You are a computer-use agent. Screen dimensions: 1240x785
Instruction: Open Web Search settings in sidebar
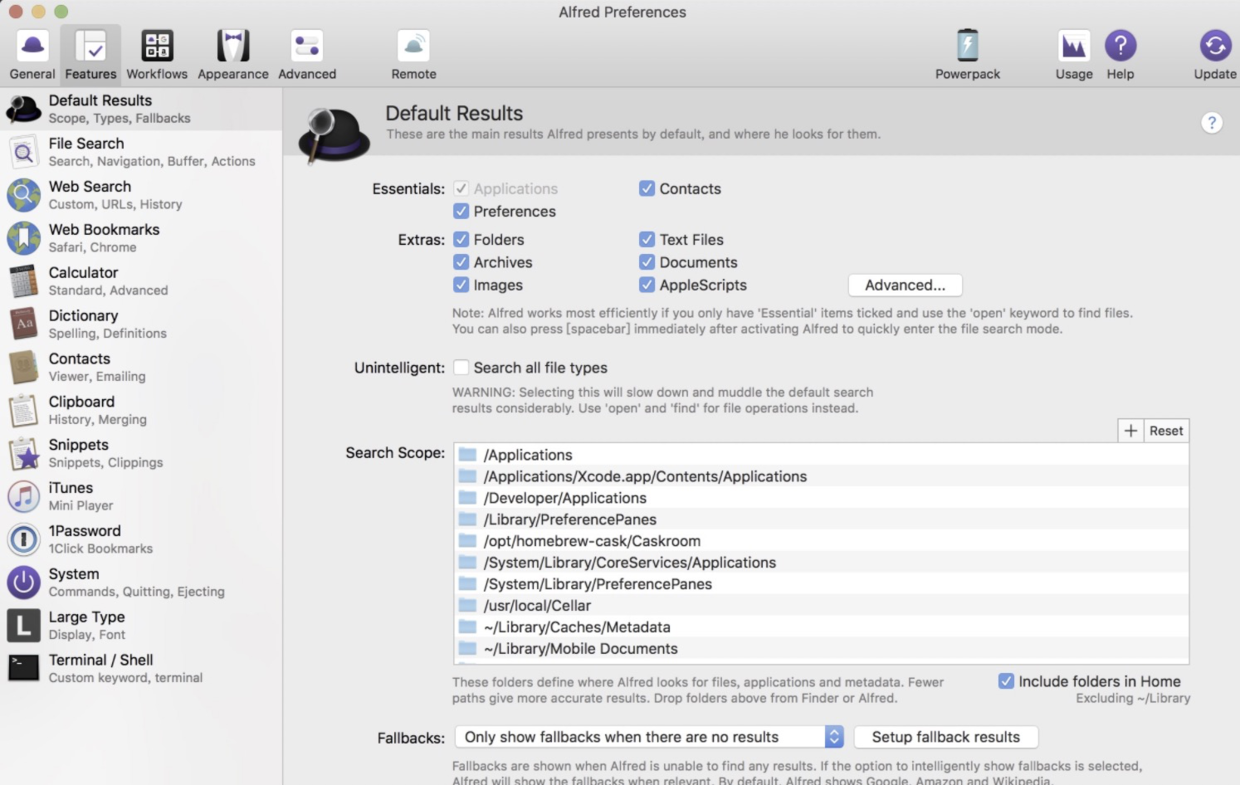pos(141,195)
